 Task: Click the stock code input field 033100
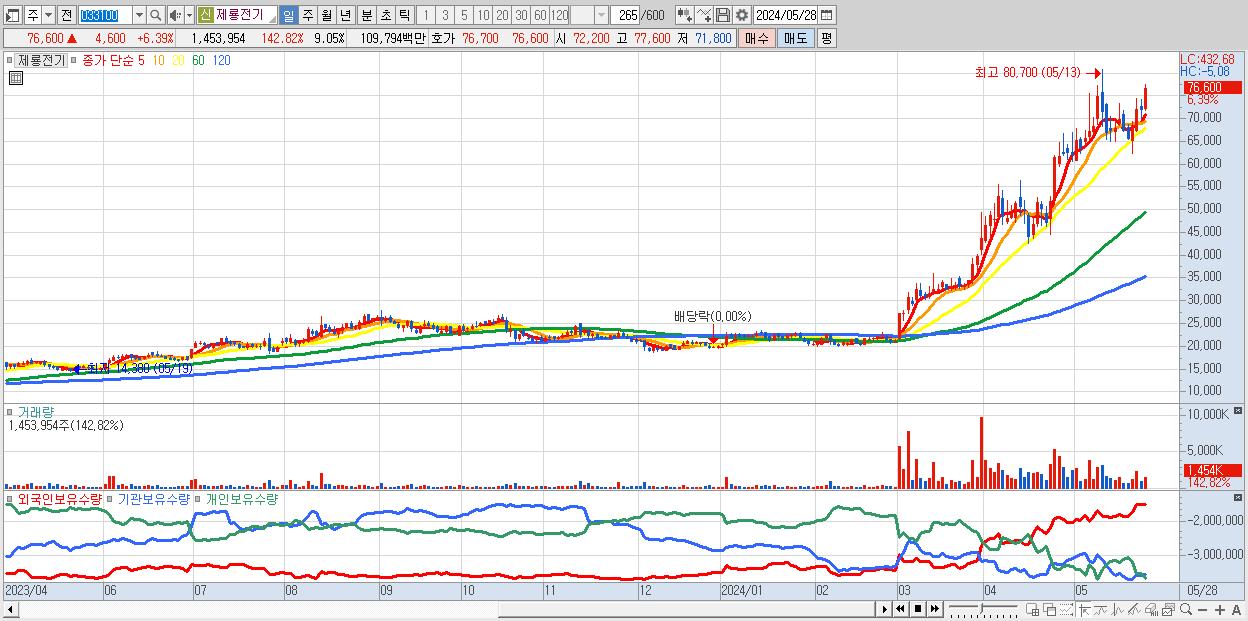tap(106, 15)
